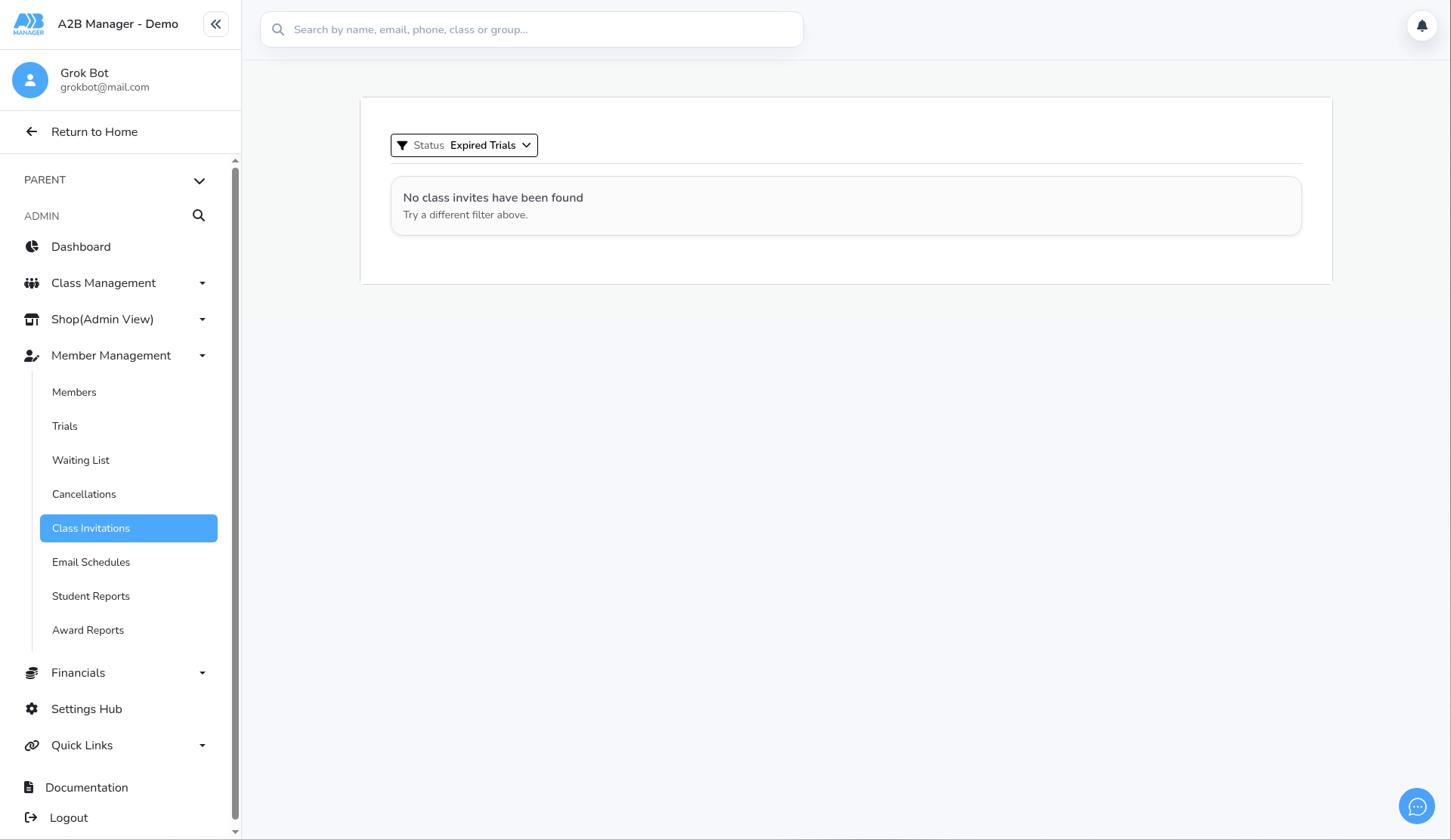Collapse the sidebar with the double-chevron icon
1451x840 pixels.
point(216,24)
